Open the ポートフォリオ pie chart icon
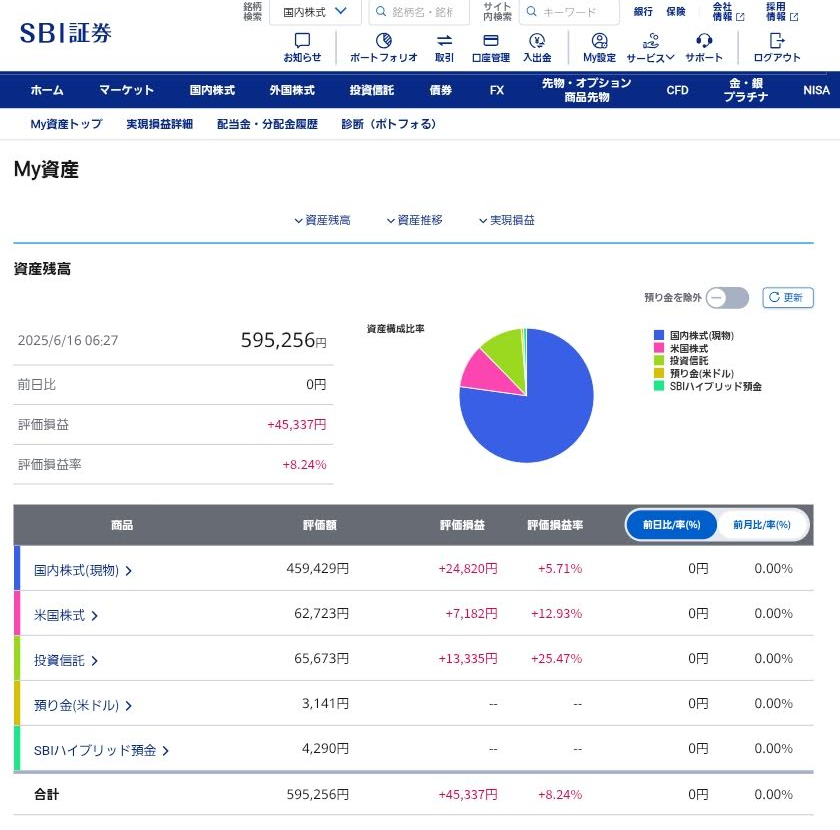The height and width of the screenshot is (830, 840). pos(384,41)
